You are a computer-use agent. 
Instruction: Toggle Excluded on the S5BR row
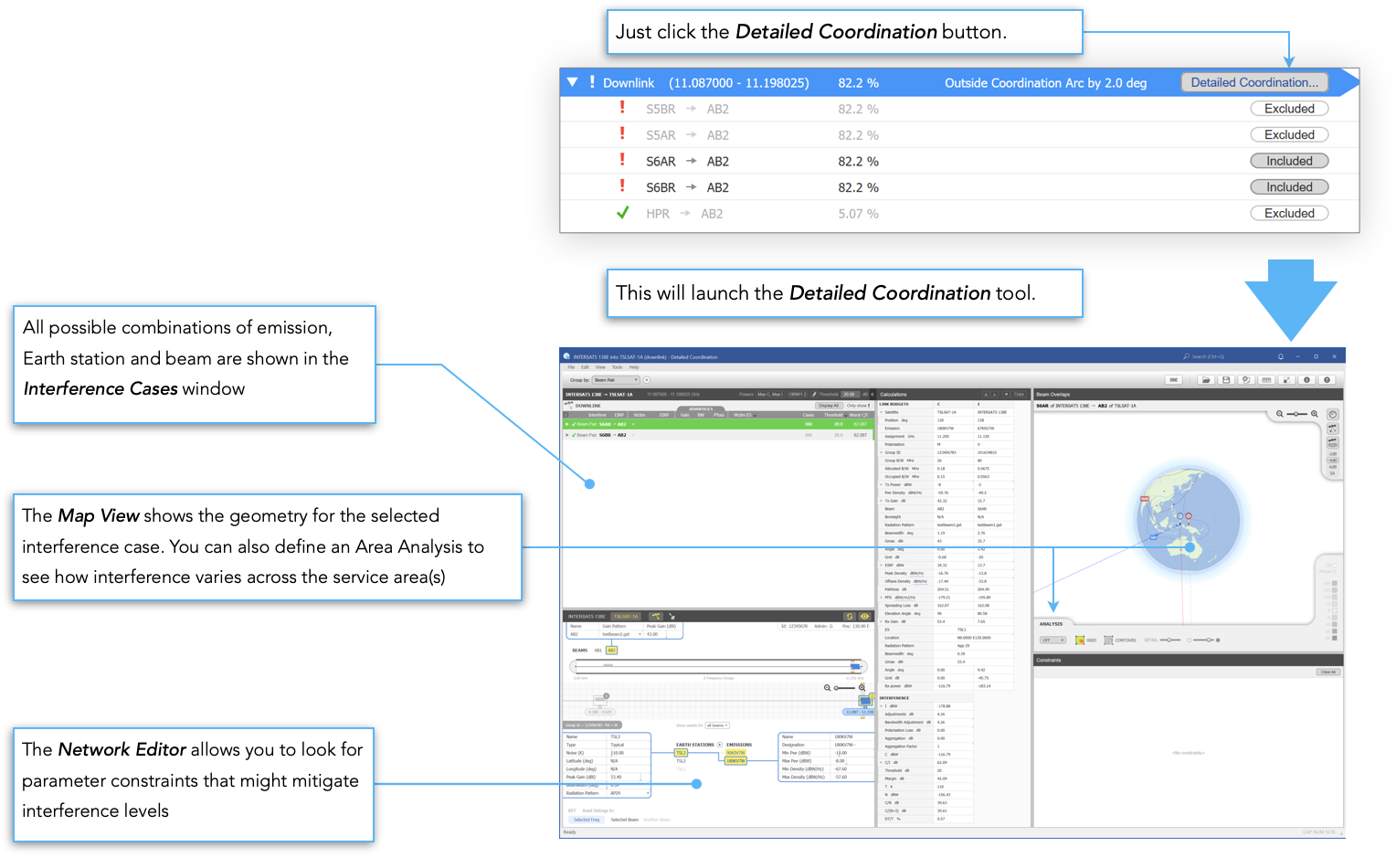pos(1289,109)
